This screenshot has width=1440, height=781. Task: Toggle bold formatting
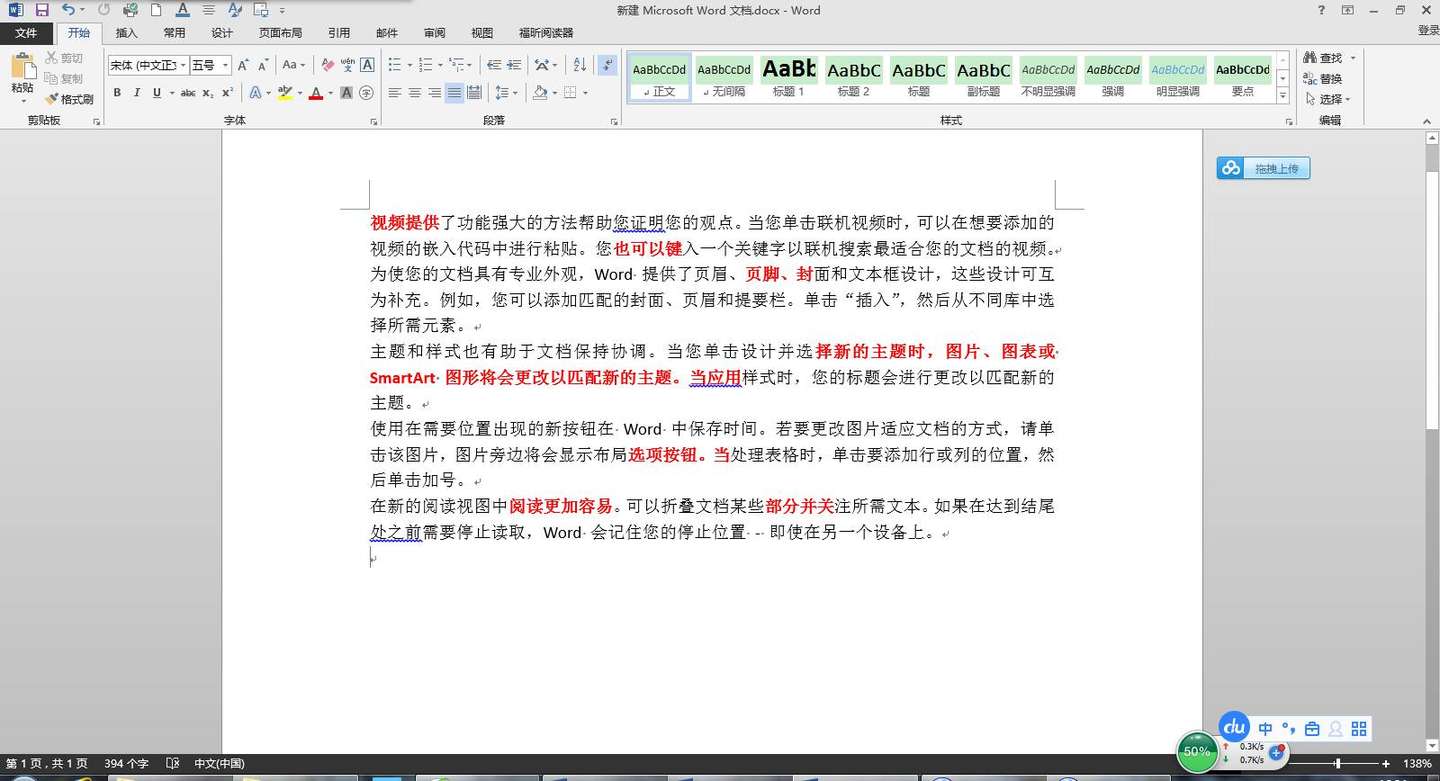pyautogui.click(x=117, y=93)
